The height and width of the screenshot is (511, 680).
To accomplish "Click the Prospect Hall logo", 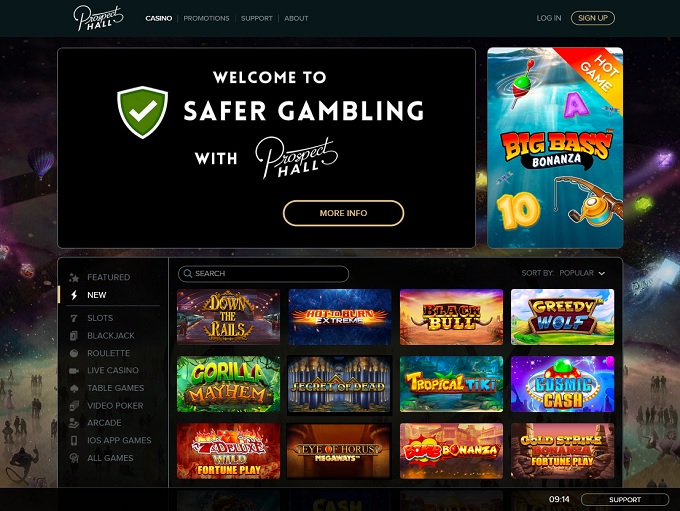I will tap(98, 18).
